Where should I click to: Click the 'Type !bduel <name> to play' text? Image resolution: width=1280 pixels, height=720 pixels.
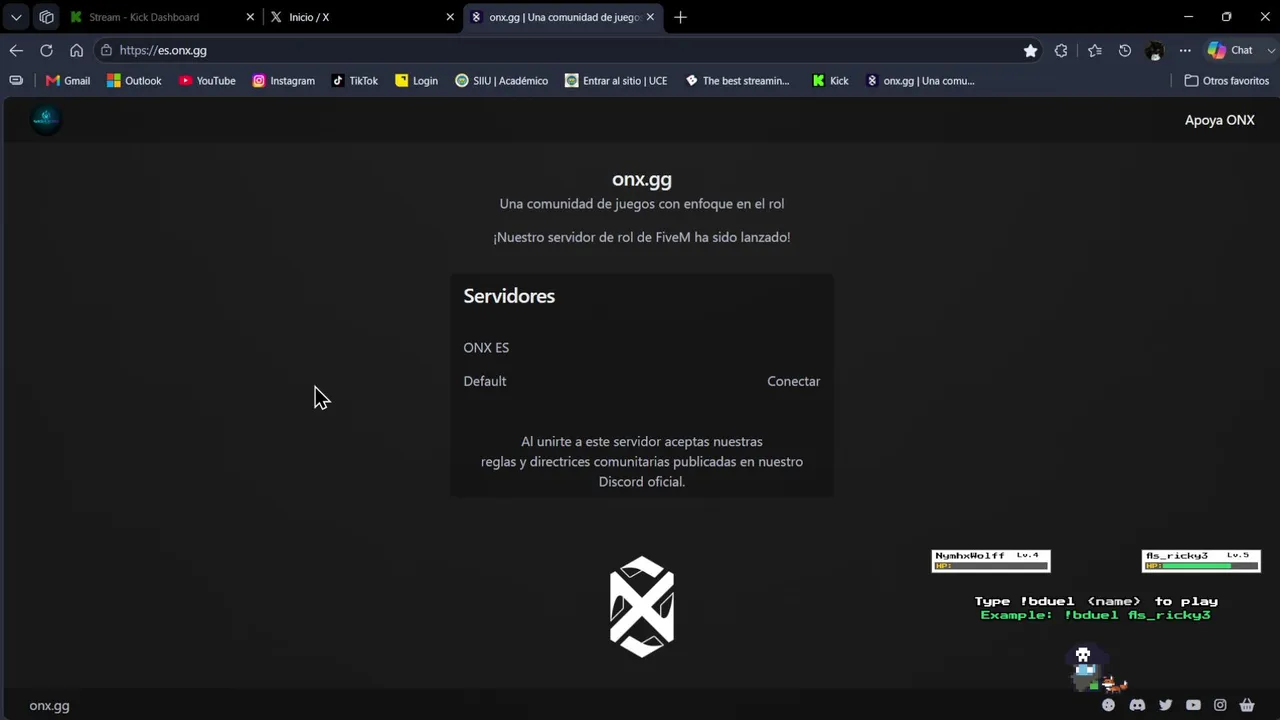point(1096,601)
